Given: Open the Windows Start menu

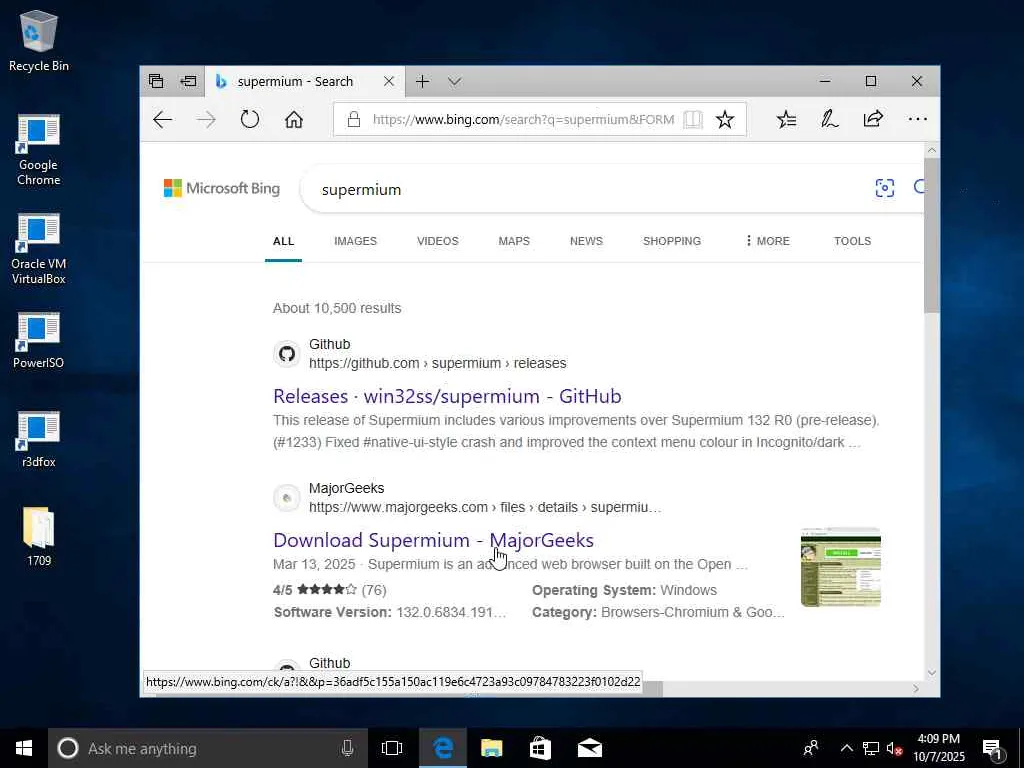Looking at the screenshot, I should click(x=24, y=748).
